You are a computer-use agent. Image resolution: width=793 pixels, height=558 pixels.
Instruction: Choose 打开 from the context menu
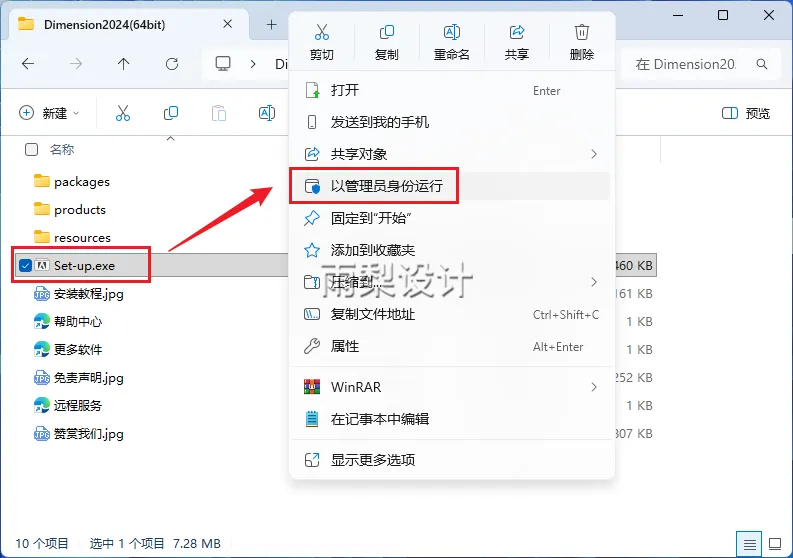tap(452, 91)
